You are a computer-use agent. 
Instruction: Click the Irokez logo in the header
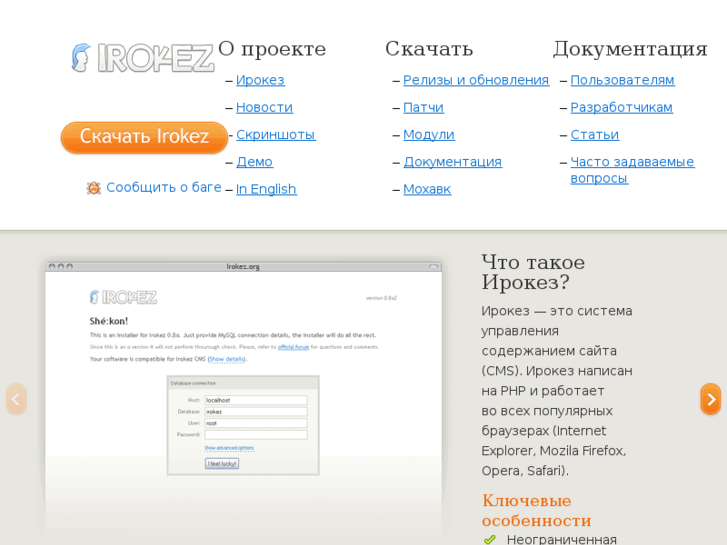pyautogui.click(x=143, y=58)
